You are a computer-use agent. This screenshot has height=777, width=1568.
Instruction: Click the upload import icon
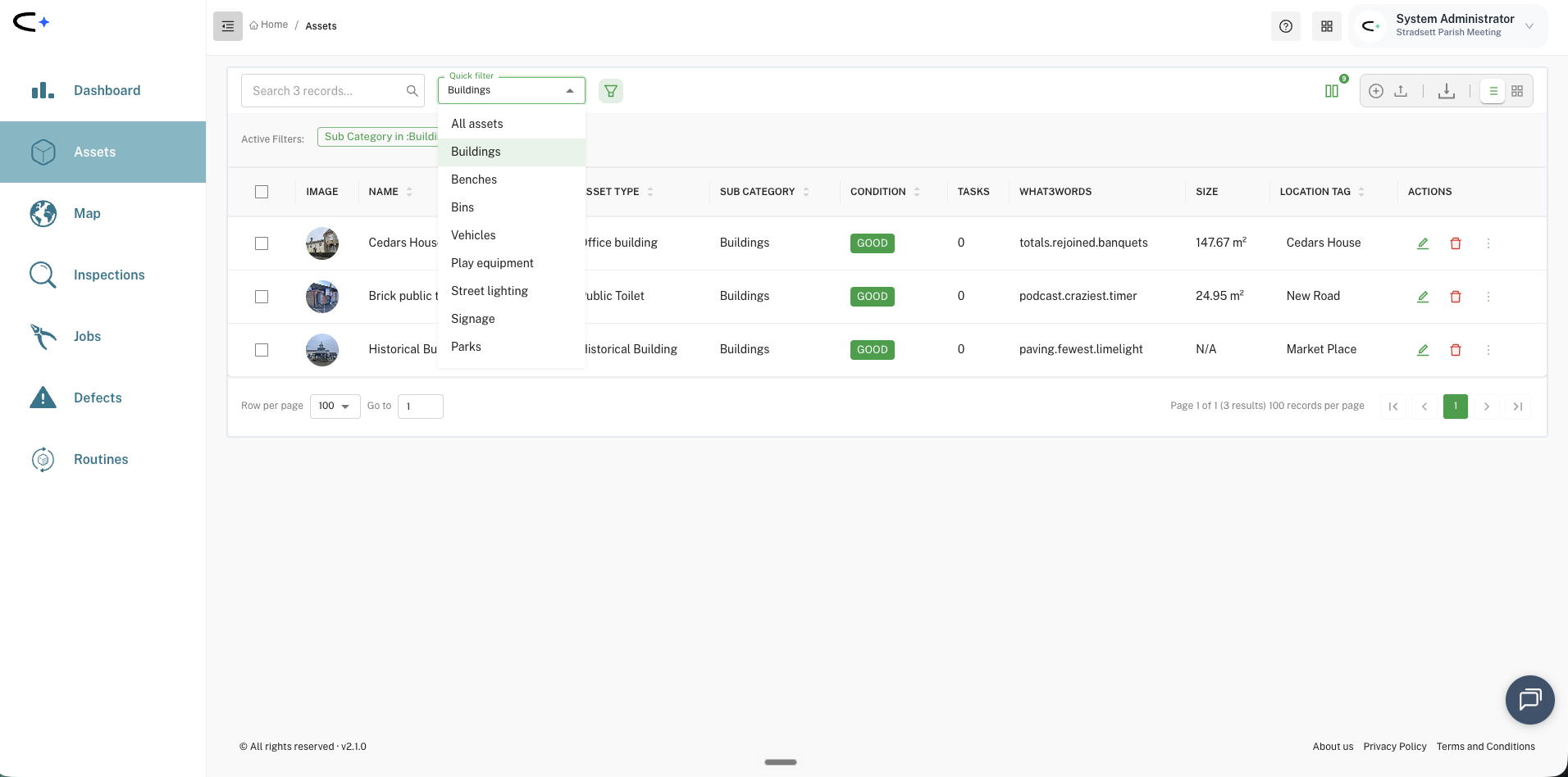coord(1401,91)
